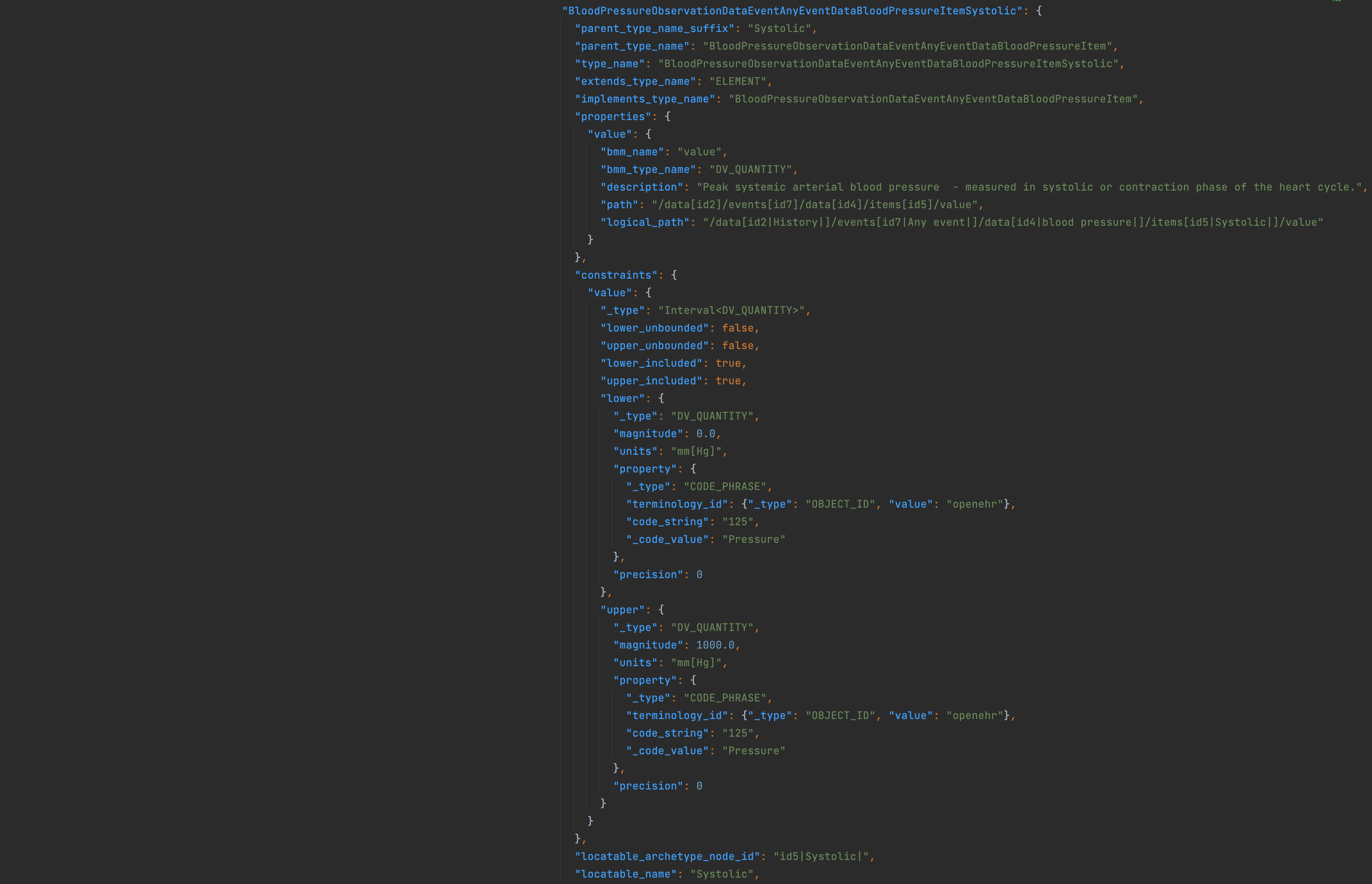1372x884 pixels.
Task: Select the "id5|Systolic|" string value
Action: [821, 856]
